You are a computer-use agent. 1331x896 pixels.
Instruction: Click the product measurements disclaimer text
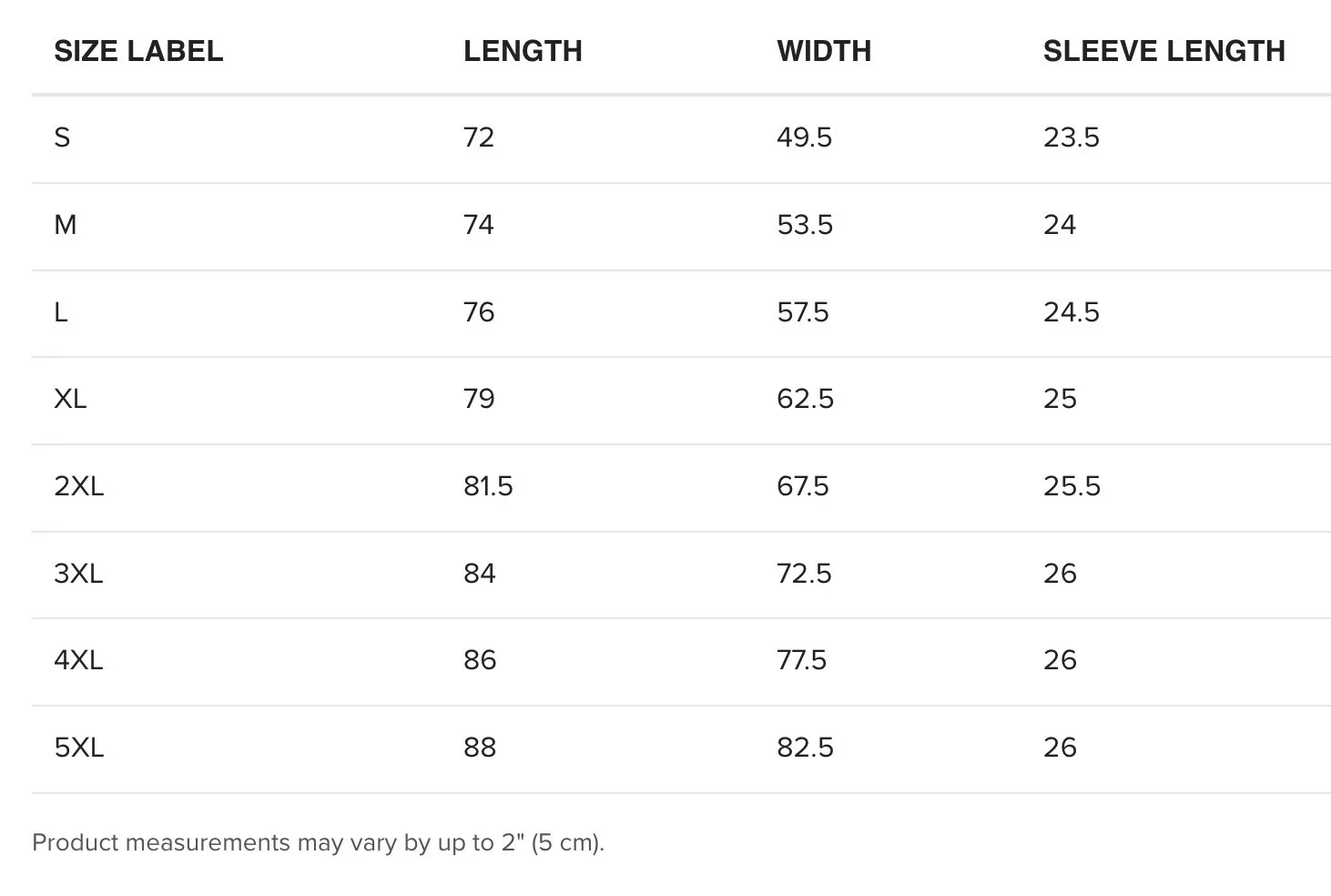pos(318,842)
